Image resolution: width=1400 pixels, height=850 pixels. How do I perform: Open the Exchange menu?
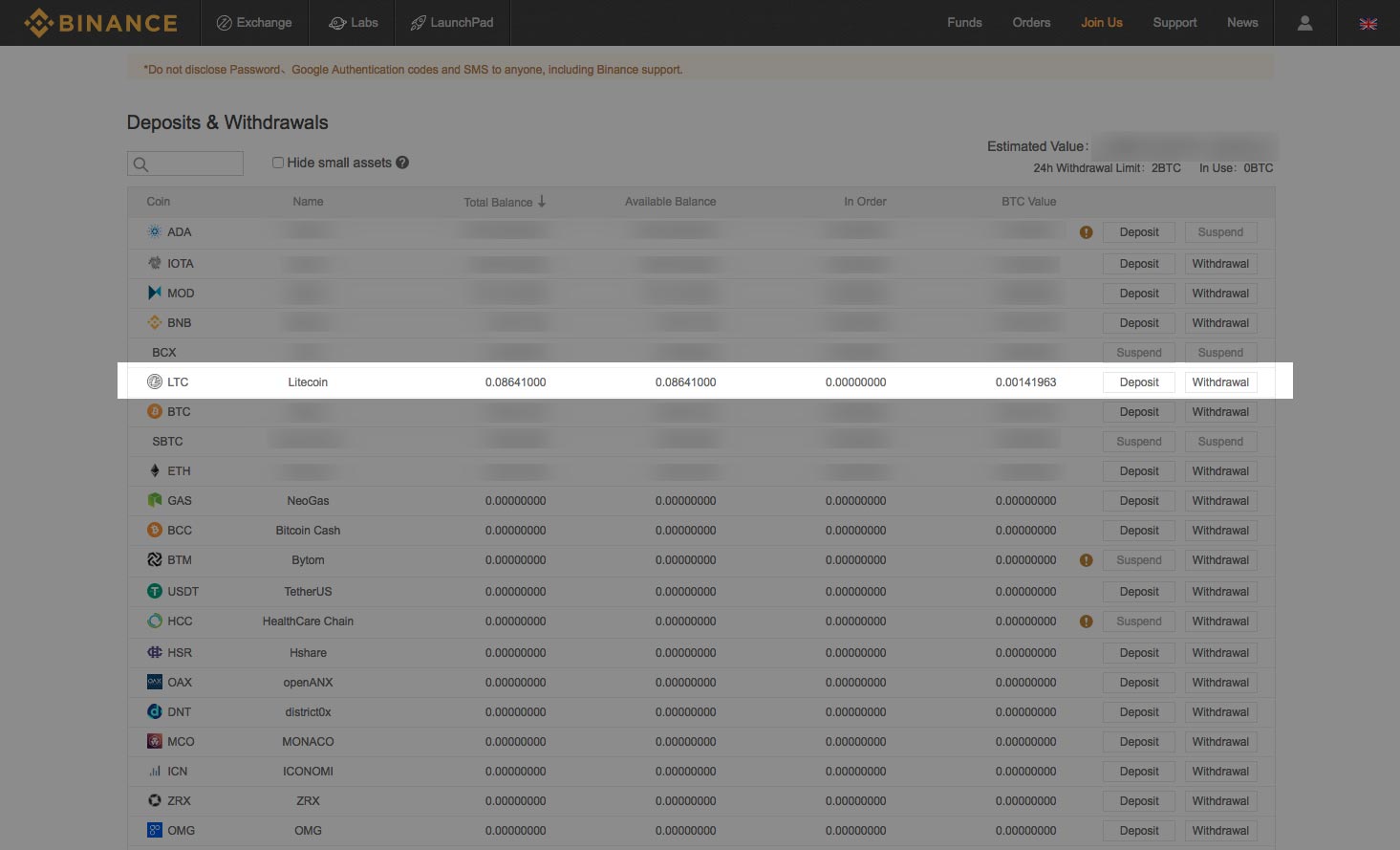pos(254,23)
